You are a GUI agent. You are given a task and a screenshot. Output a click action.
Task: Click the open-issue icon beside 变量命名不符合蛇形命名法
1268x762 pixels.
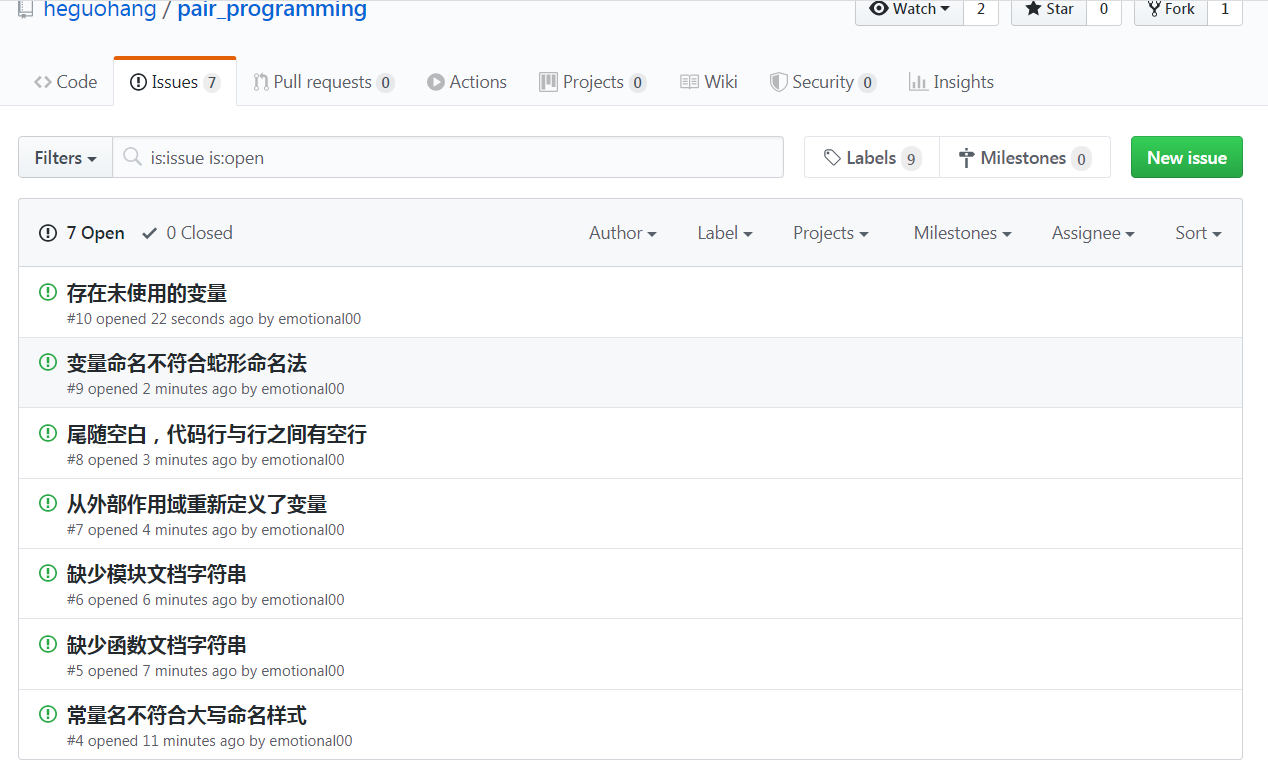47,362
